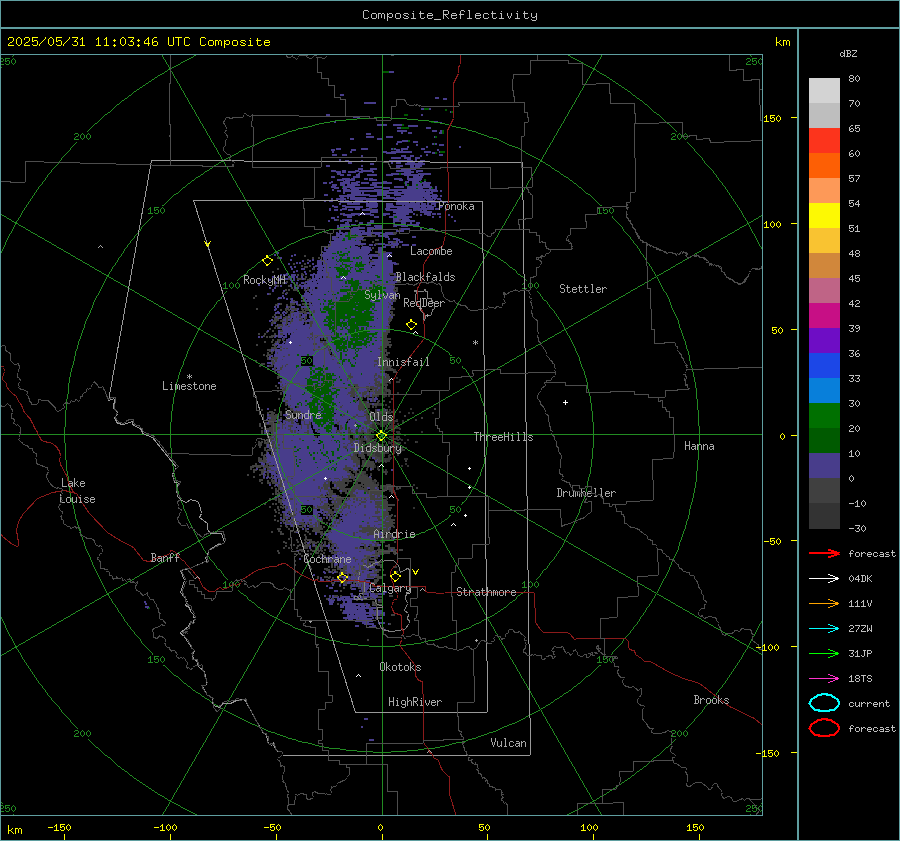
Task: Click the current legend label
Action: [869, 703]
